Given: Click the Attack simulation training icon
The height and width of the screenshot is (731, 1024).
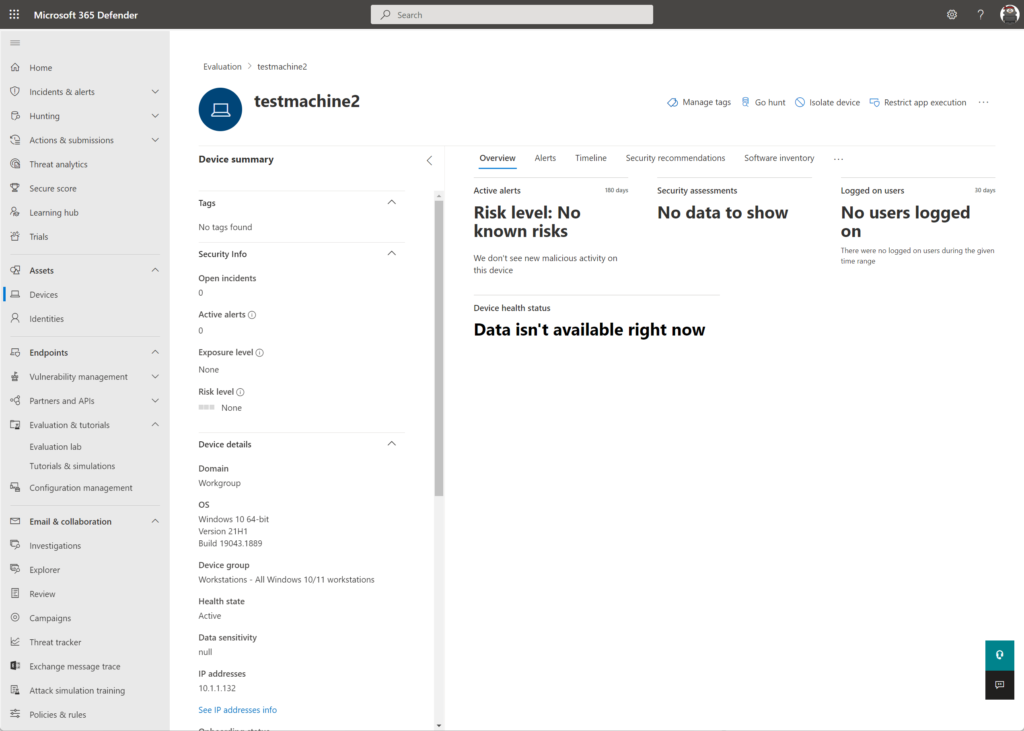Looking at the screenshot, I should 15,690.
